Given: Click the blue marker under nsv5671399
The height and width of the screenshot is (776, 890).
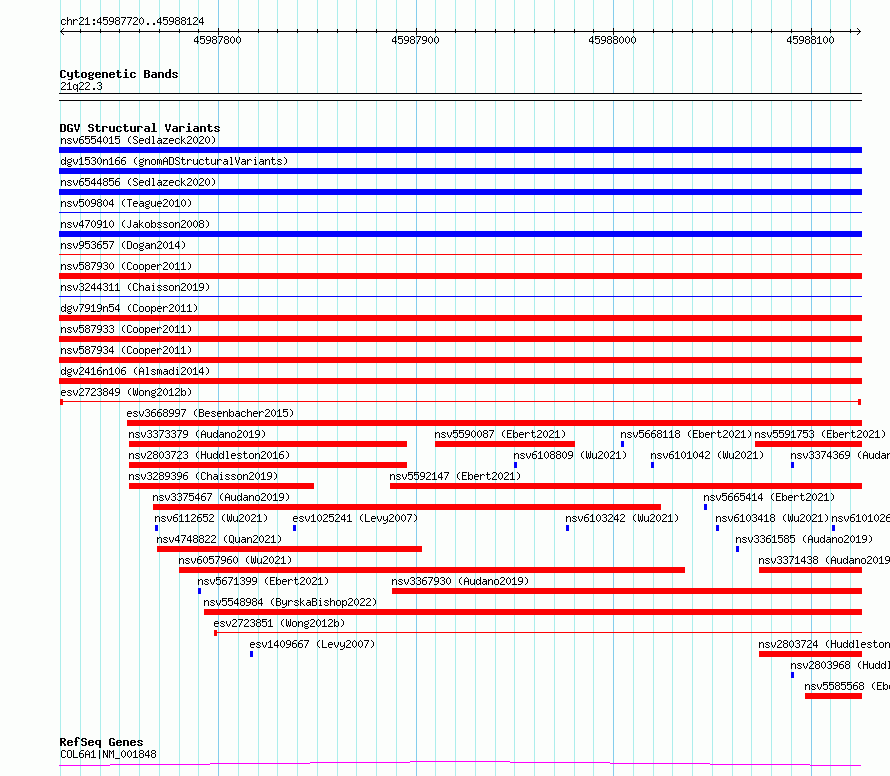Looking at the screenshot, I should (199, 591).
